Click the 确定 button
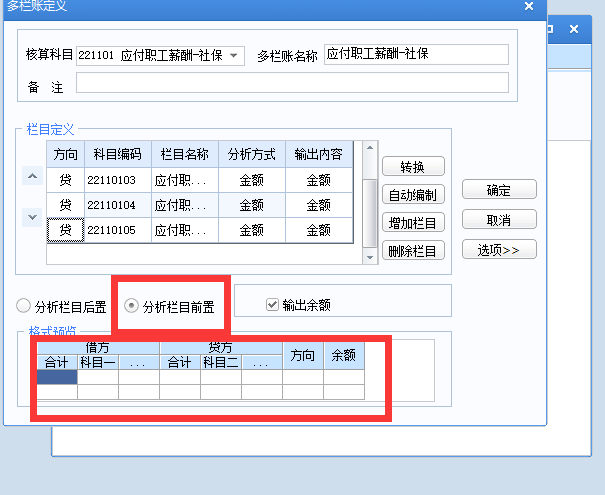This screenshot has height=495, width=605. pos(499,190)
